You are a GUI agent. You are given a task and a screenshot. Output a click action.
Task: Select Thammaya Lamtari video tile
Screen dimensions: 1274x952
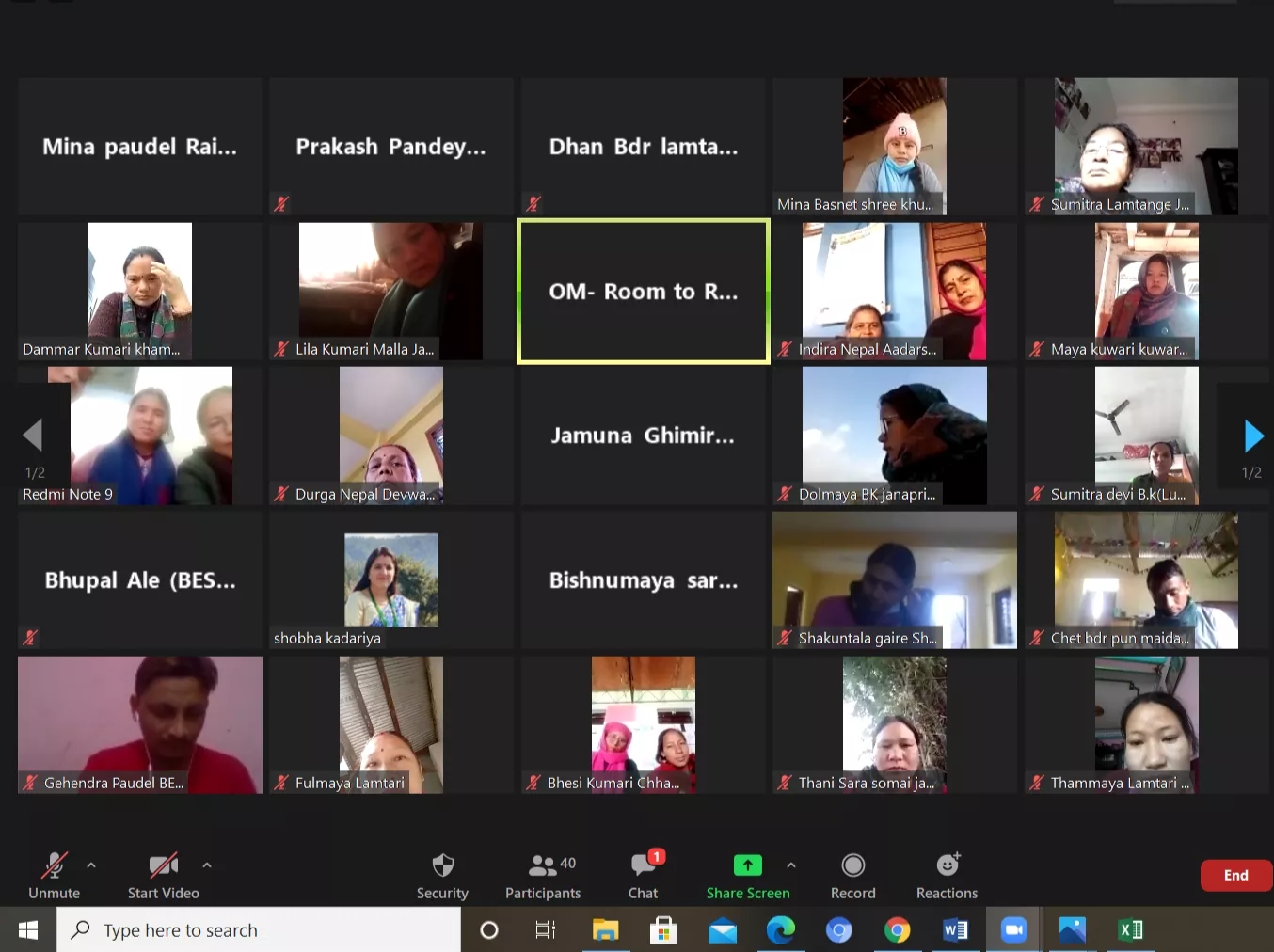point(1146,725)
